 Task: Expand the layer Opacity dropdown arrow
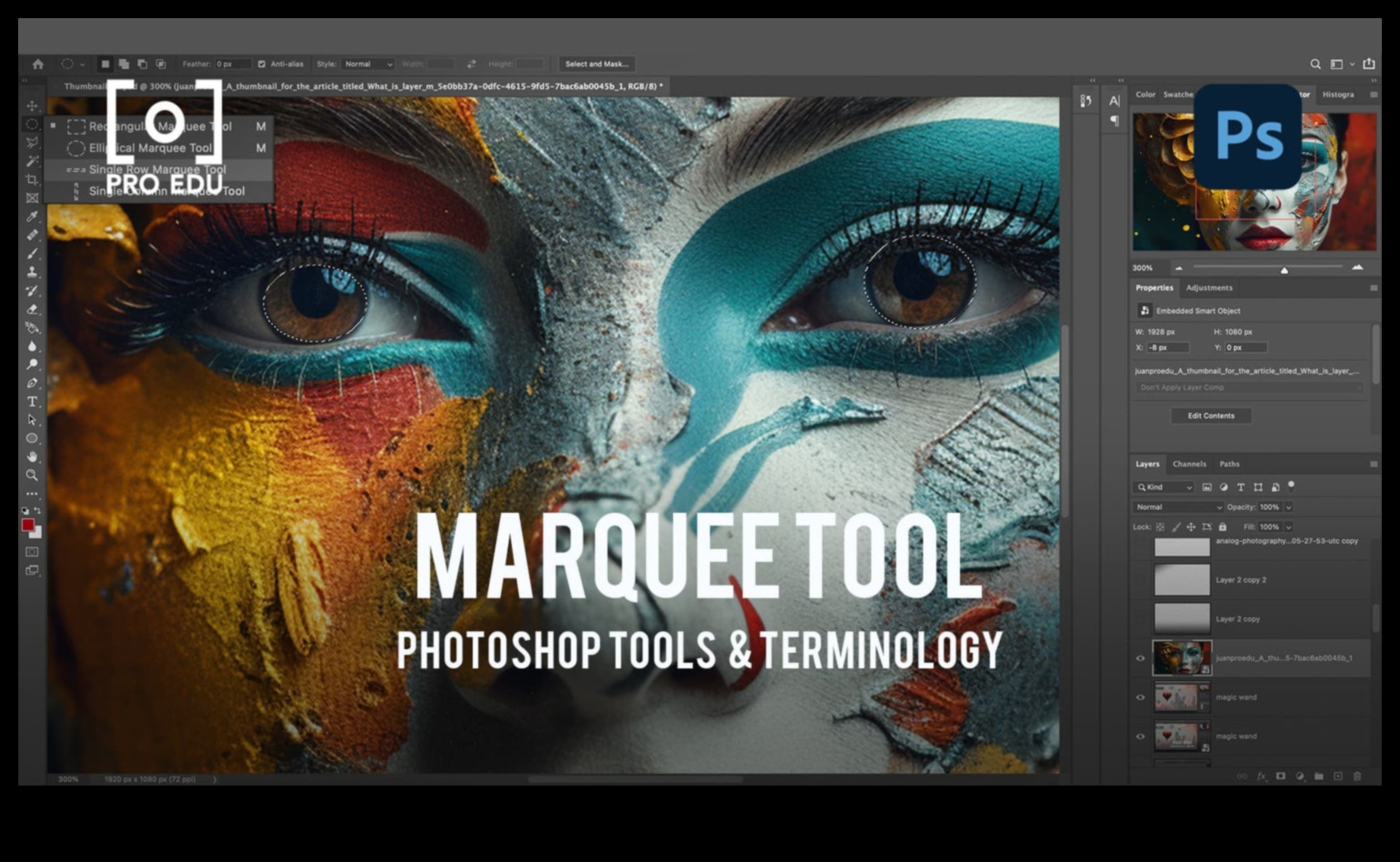(1288, 507)
